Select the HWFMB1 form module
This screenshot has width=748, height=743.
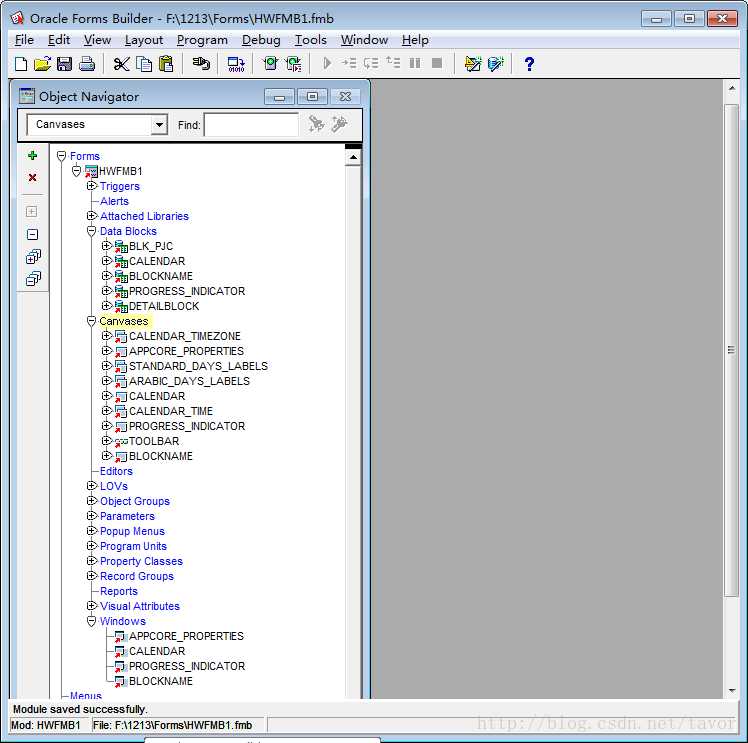(121, 171)
